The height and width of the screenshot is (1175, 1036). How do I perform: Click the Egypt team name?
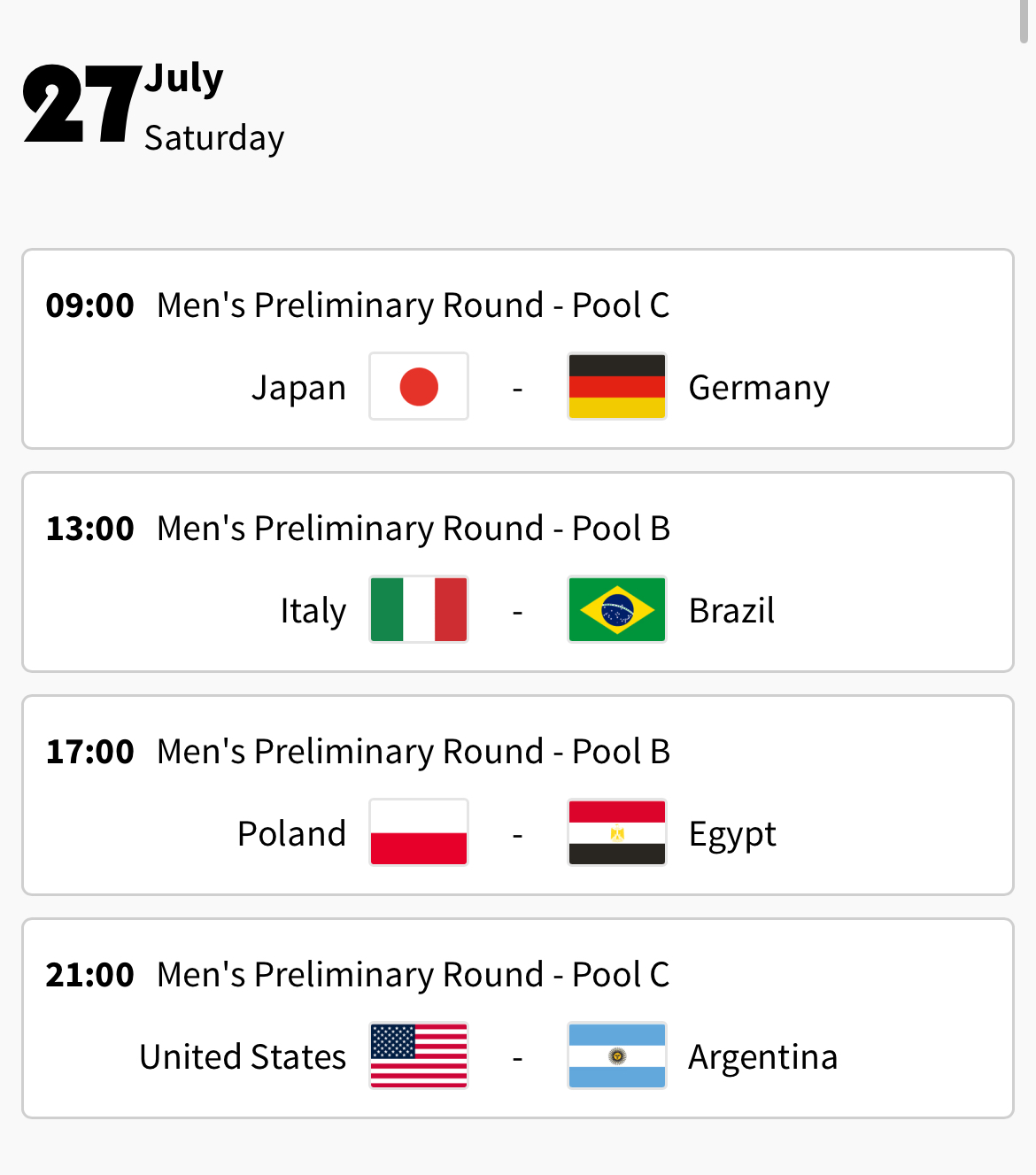732,834
